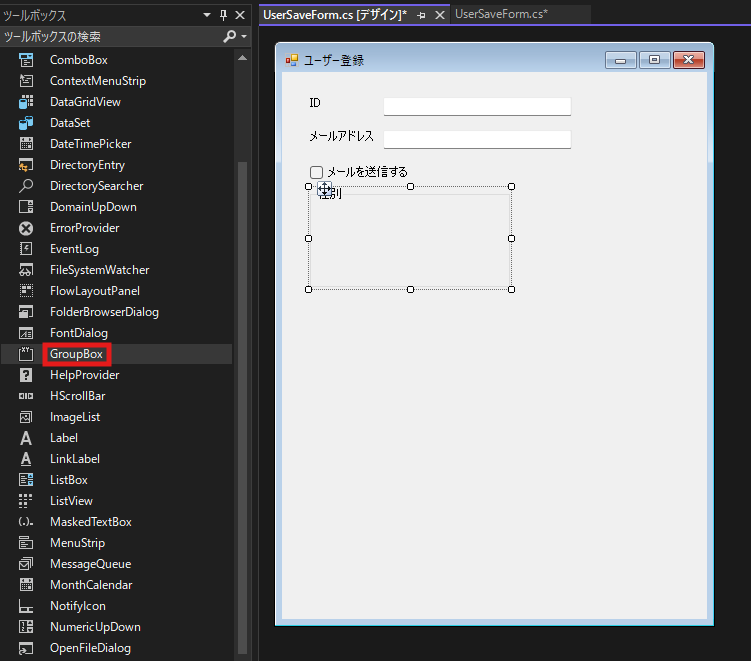Click the MenuStrip icon

(x=26, y=543)
